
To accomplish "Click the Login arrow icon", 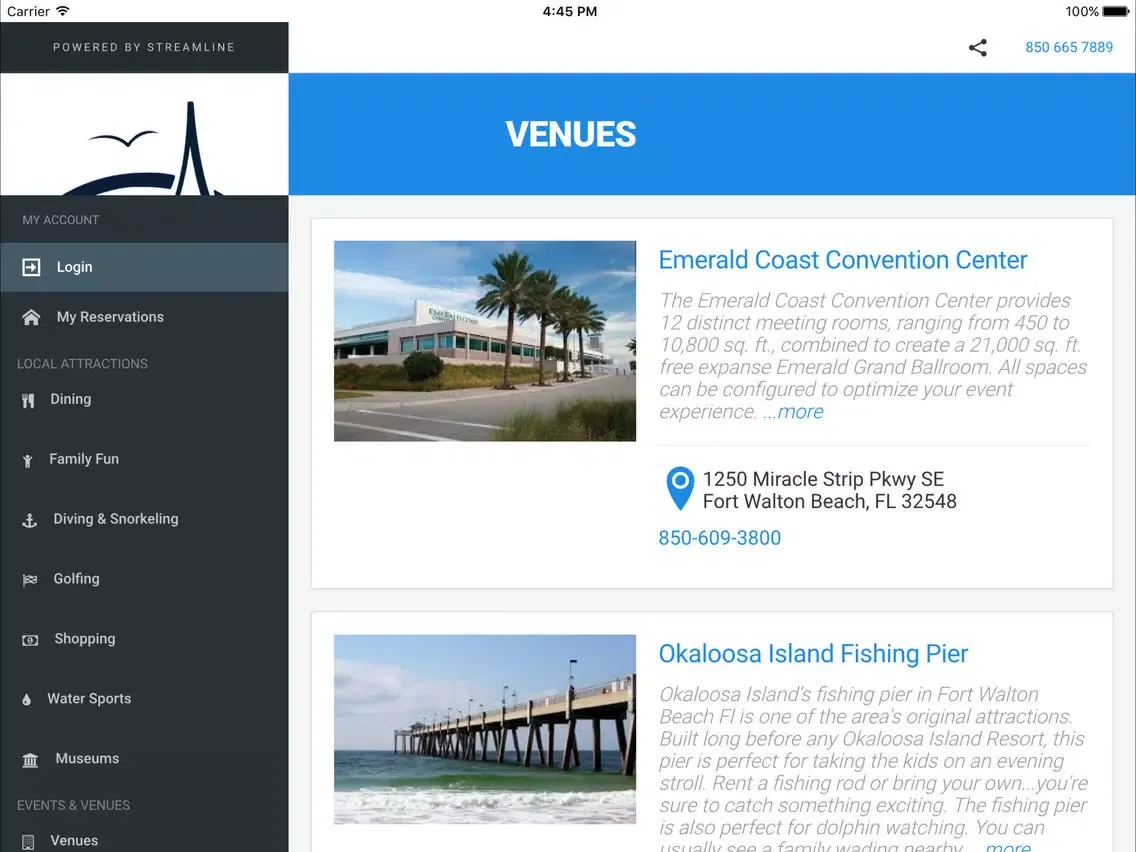I will point(31,267).
